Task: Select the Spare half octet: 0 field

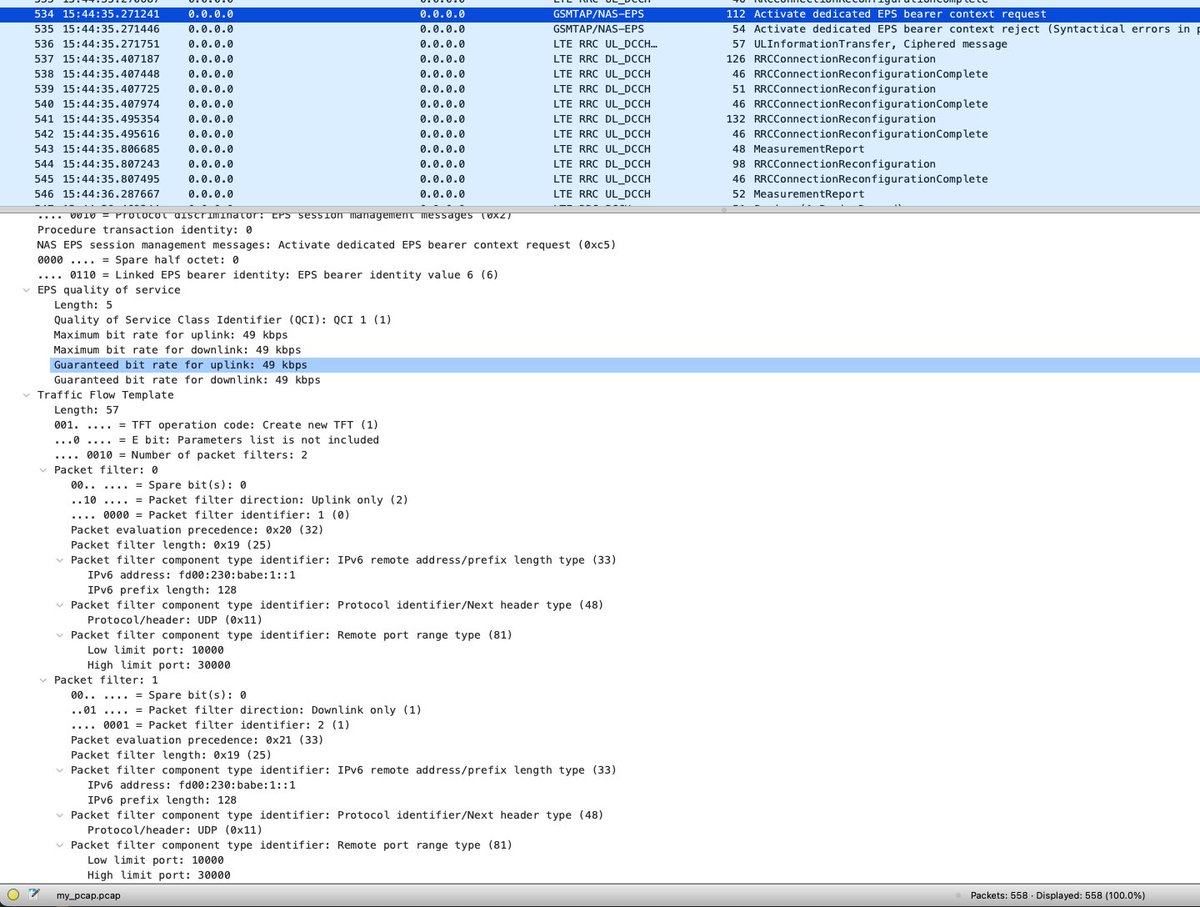Action: coord(137,260)
